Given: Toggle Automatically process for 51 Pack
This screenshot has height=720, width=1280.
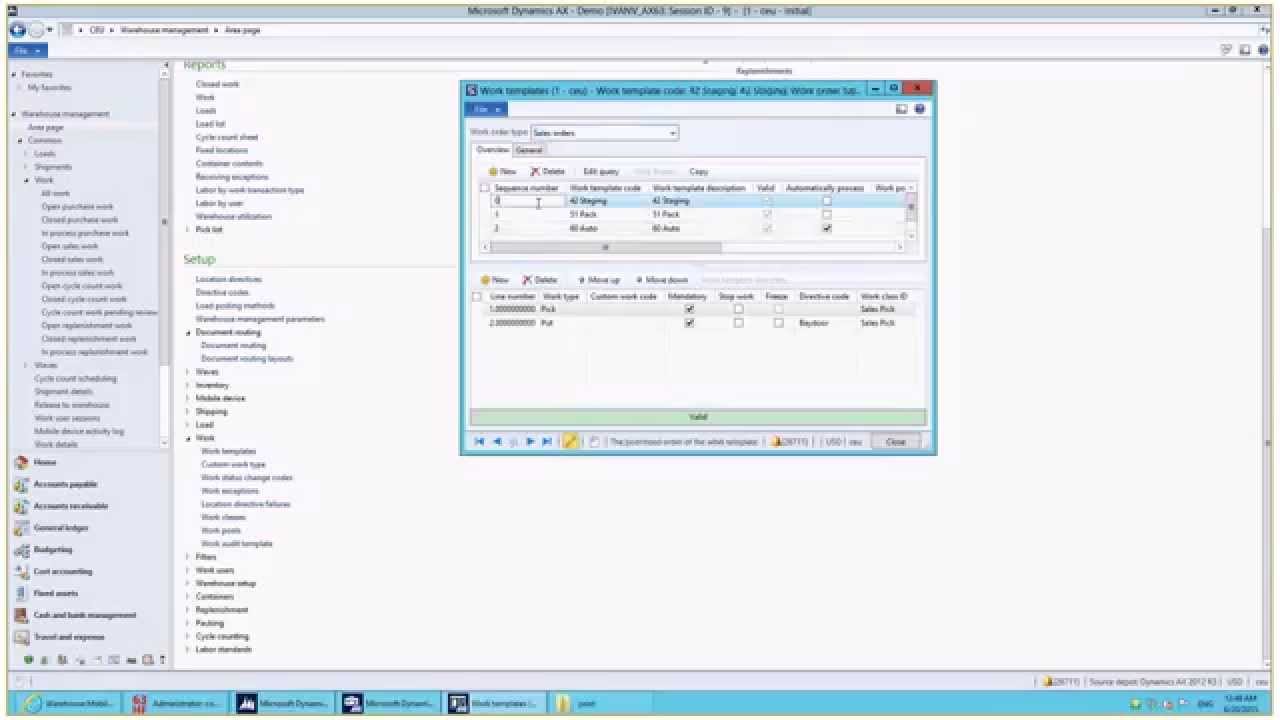Looking at the screenshot, I should click(826, 214).
